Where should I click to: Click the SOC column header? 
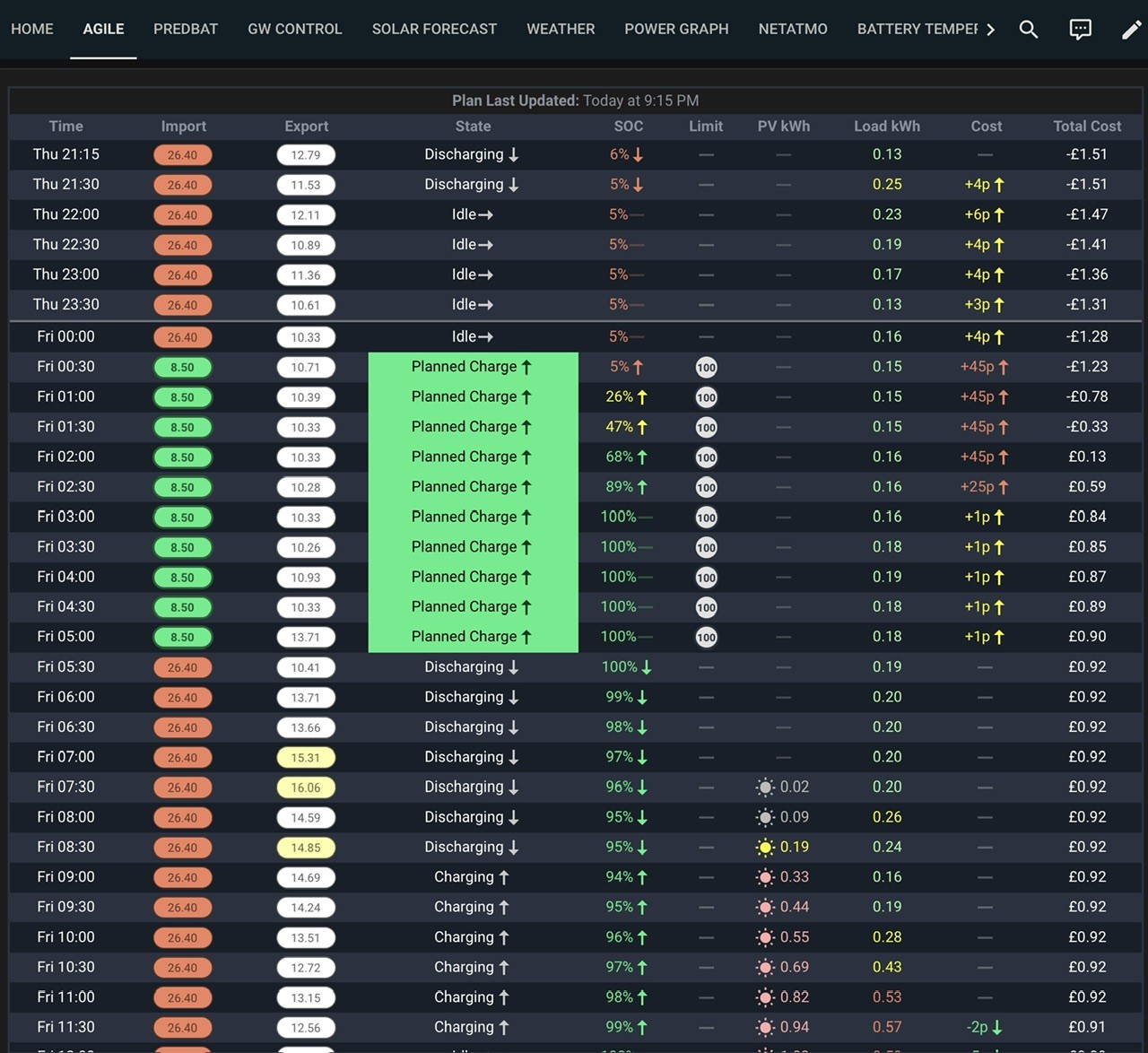pos(628,126)
